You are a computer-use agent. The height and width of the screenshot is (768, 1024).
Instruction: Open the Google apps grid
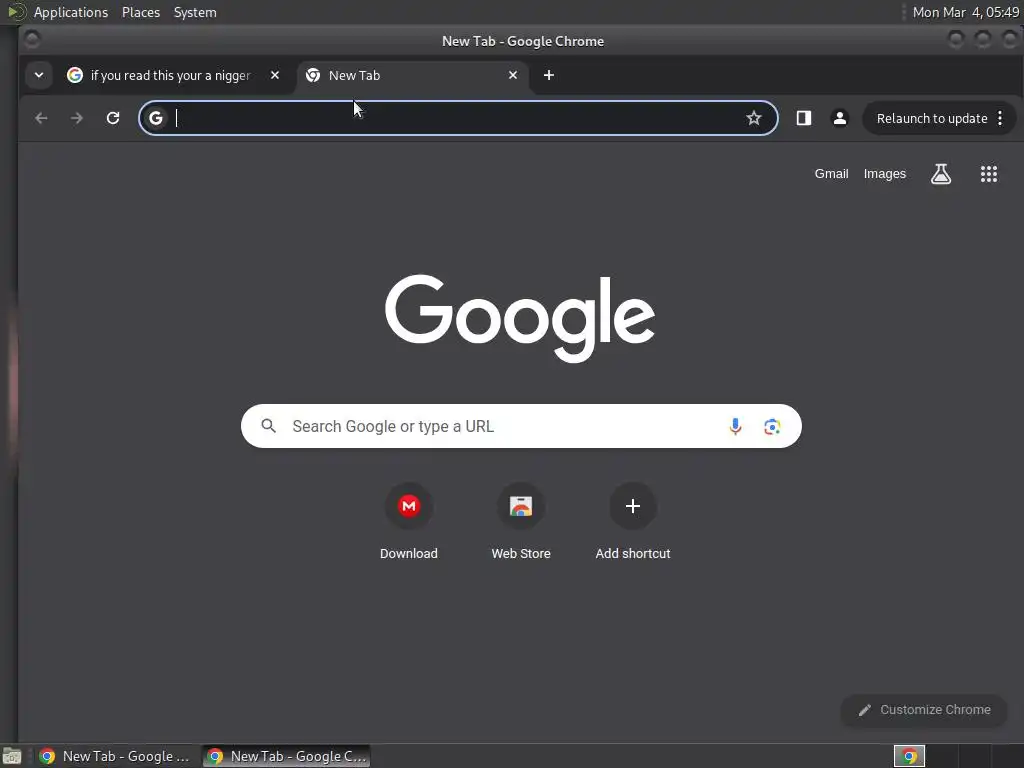[989, 174]
